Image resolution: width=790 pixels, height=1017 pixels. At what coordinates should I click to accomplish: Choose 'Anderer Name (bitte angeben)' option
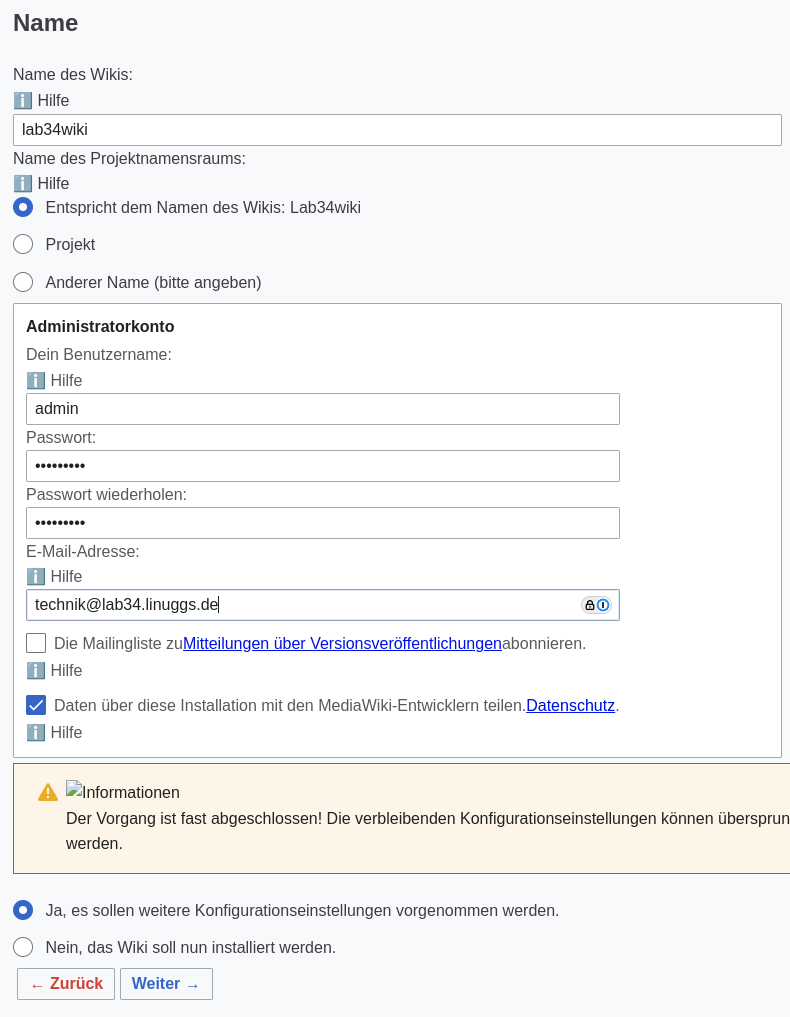[23, 282]
